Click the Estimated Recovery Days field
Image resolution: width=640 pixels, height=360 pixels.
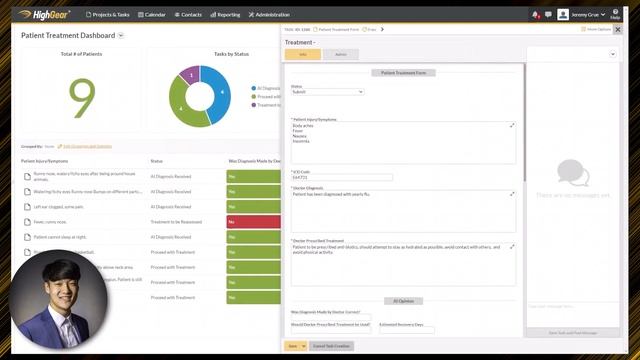click(x=407, y=330)
